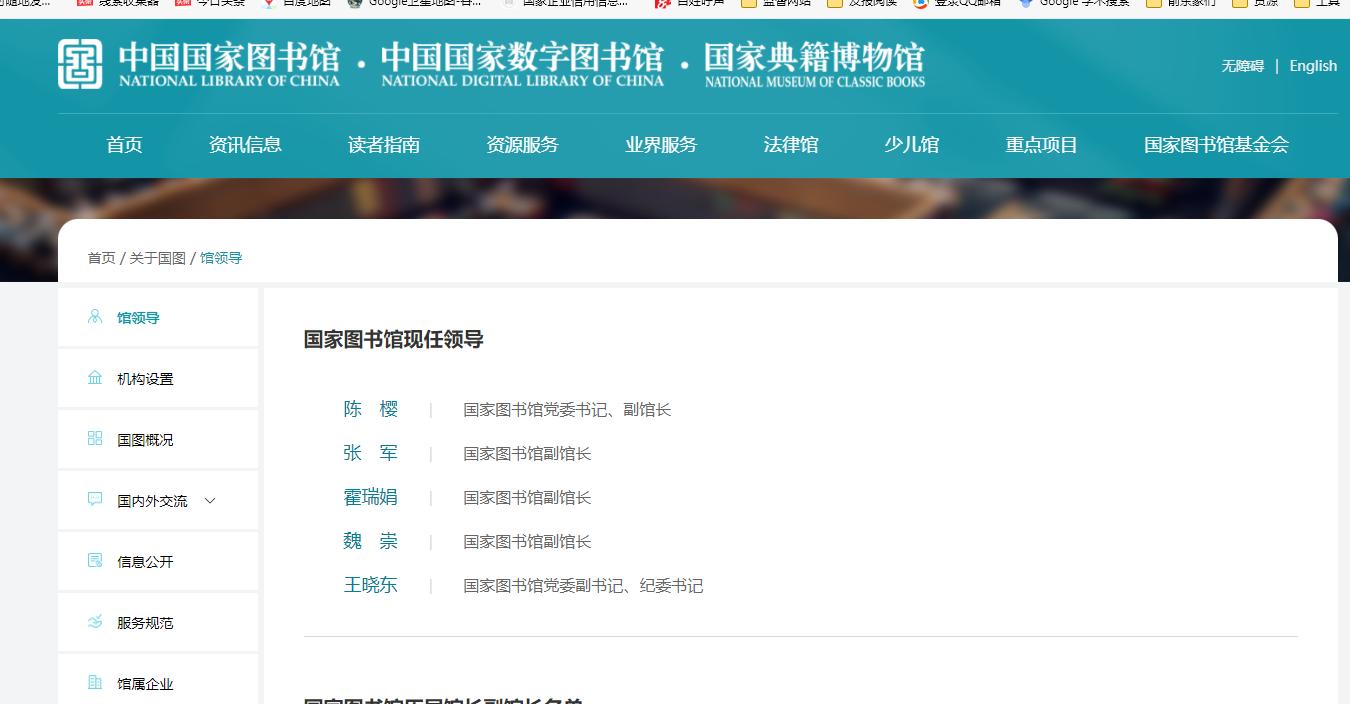
Task: Expand the 国内外交流 sidebar chevron
Action: point(210,501)
